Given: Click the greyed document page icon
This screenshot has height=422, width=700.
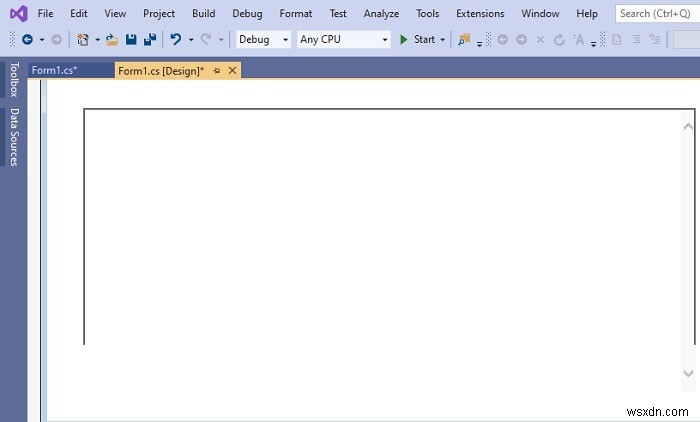Looking at the screenshot, I should coord(617,40).
